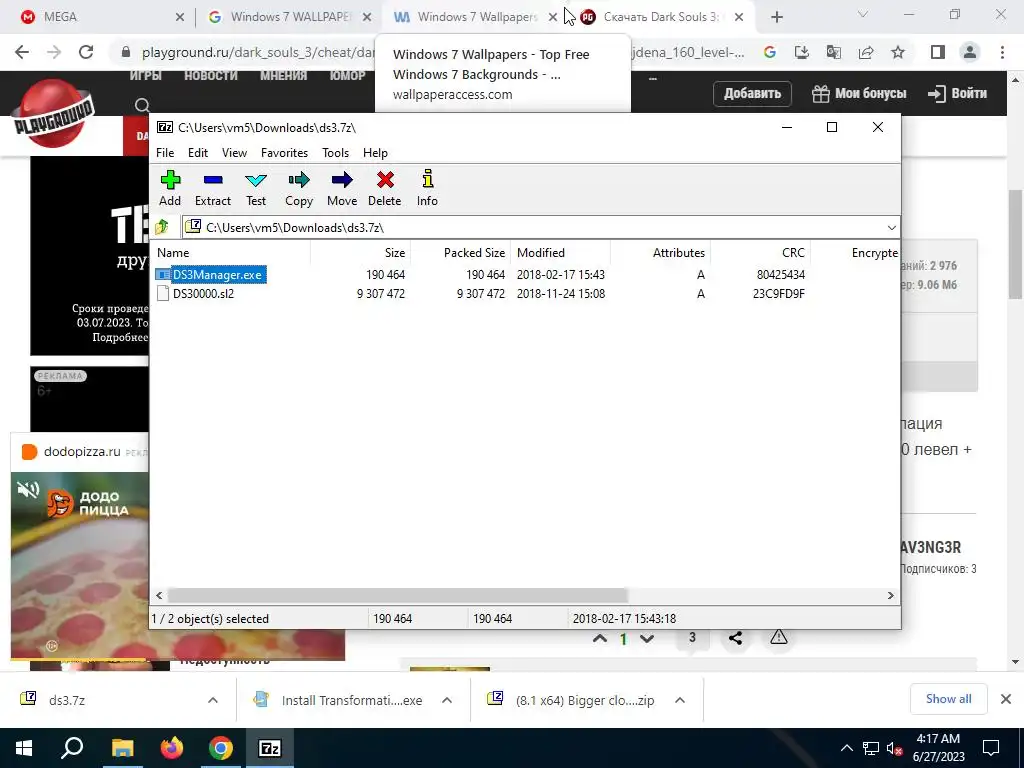Open the Info tool in 7-Zip
This screenshot has width=1024, height=768.
427,189
